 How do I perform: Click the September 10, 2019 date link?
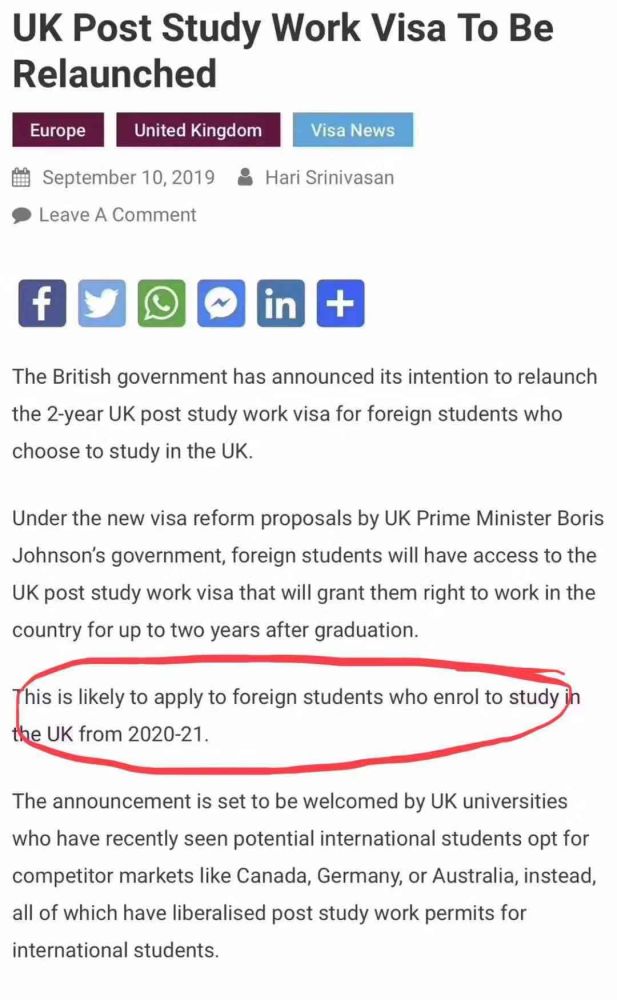pos(128,177)
